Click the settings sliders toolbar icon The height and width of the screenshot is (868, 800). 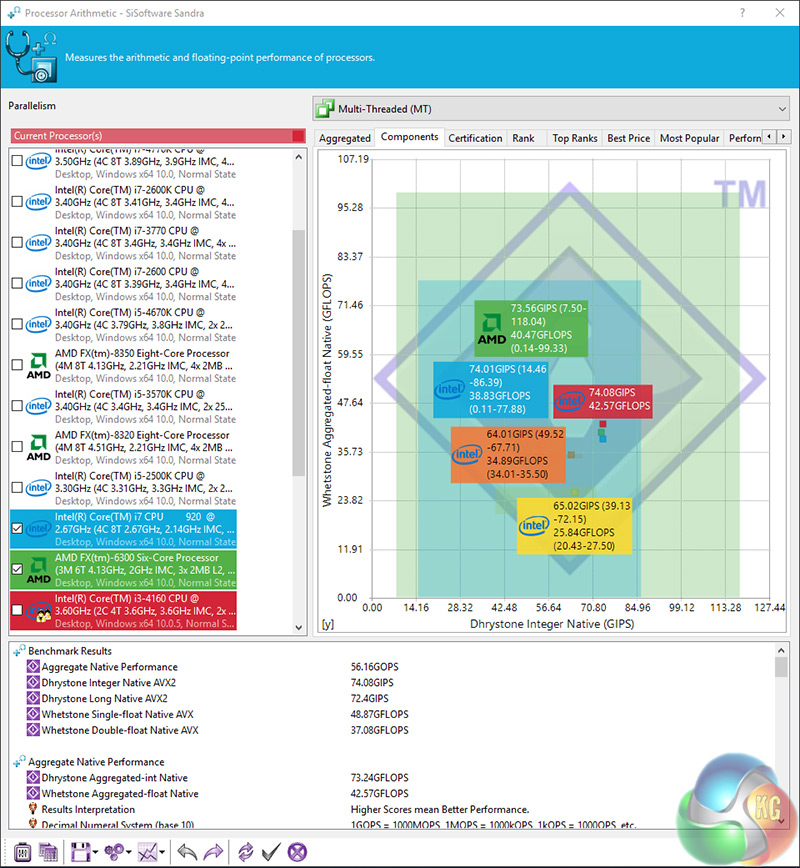click(x=22, y=852)
